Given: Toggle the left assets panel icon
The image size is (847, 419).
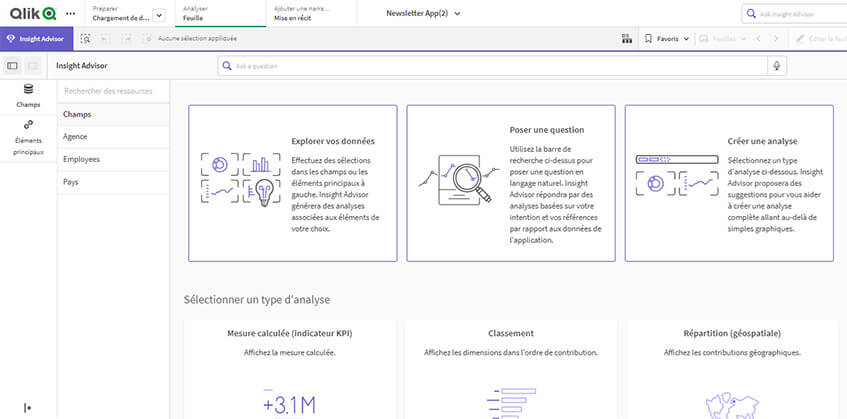Looking at the screenshot, I should coord(12,66).
